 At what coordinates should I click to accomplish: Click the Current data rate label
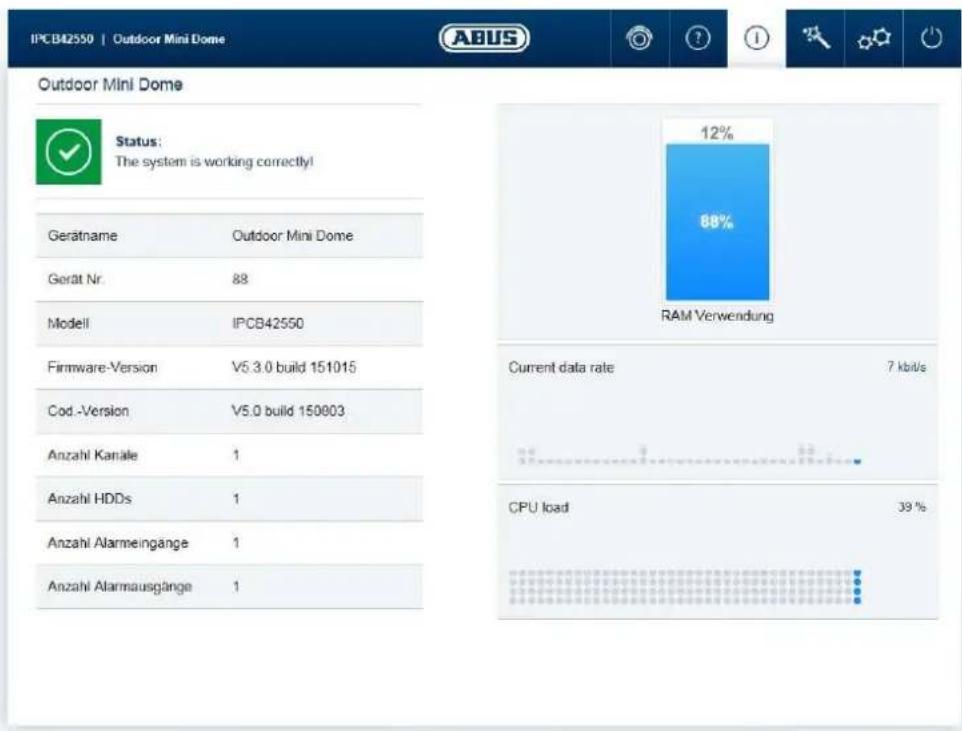tap(561, 367)
